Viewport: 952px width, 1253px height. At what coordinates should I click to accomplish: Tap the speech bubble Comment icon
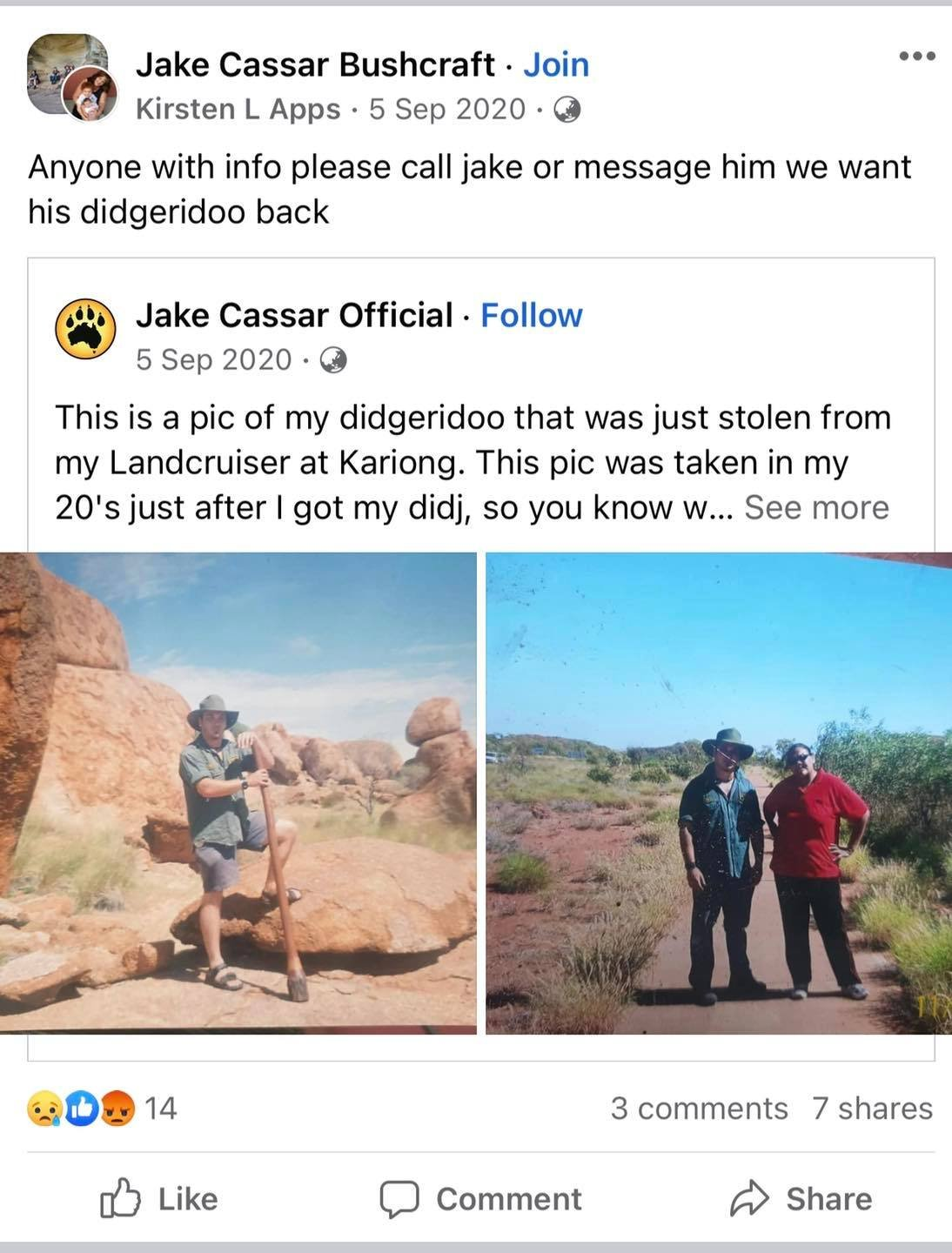click(399, 1199)
